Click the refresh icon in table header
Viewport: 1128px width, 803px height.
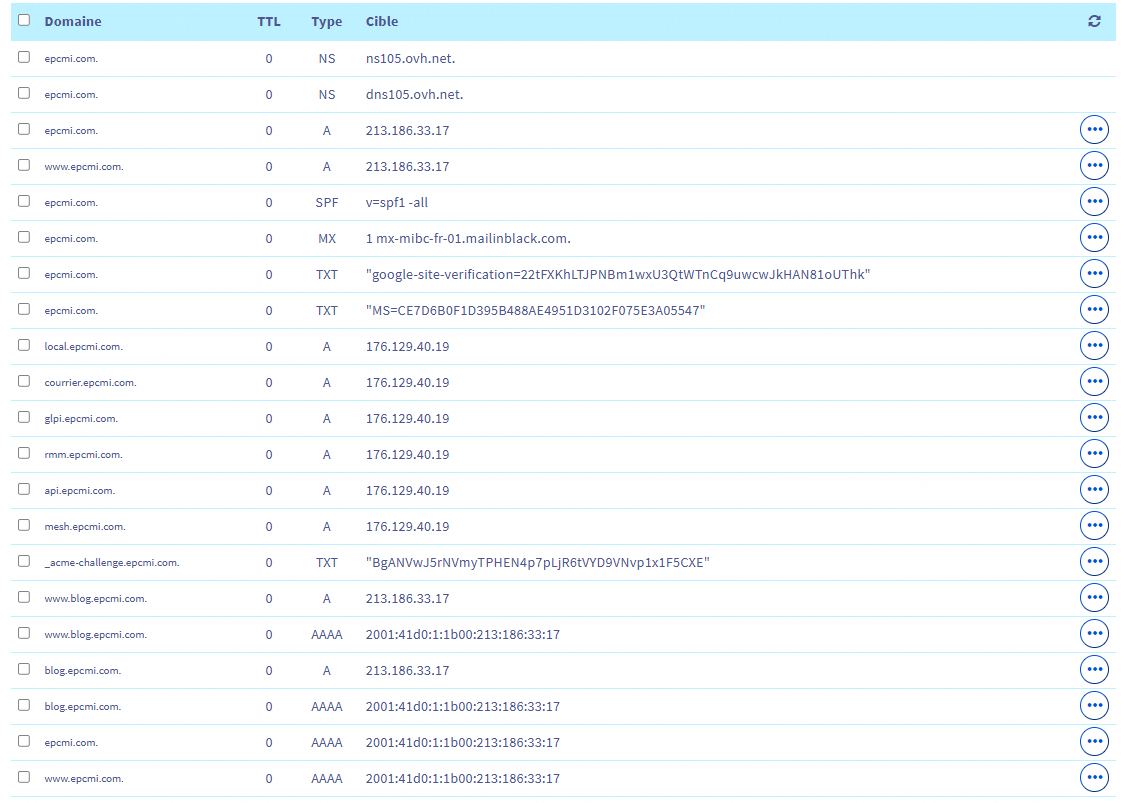pos(1094,21)
